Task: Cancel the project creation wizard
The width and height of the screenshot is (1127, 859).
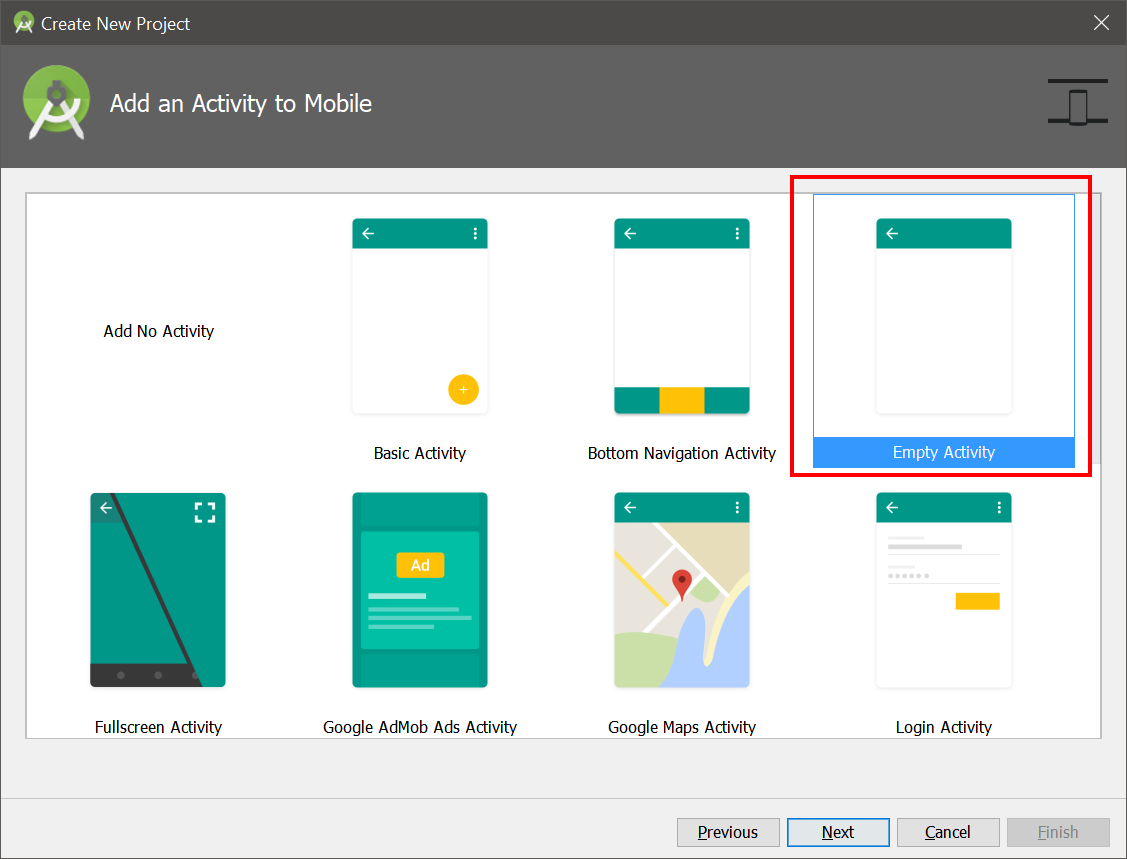Action: point(948,832)
